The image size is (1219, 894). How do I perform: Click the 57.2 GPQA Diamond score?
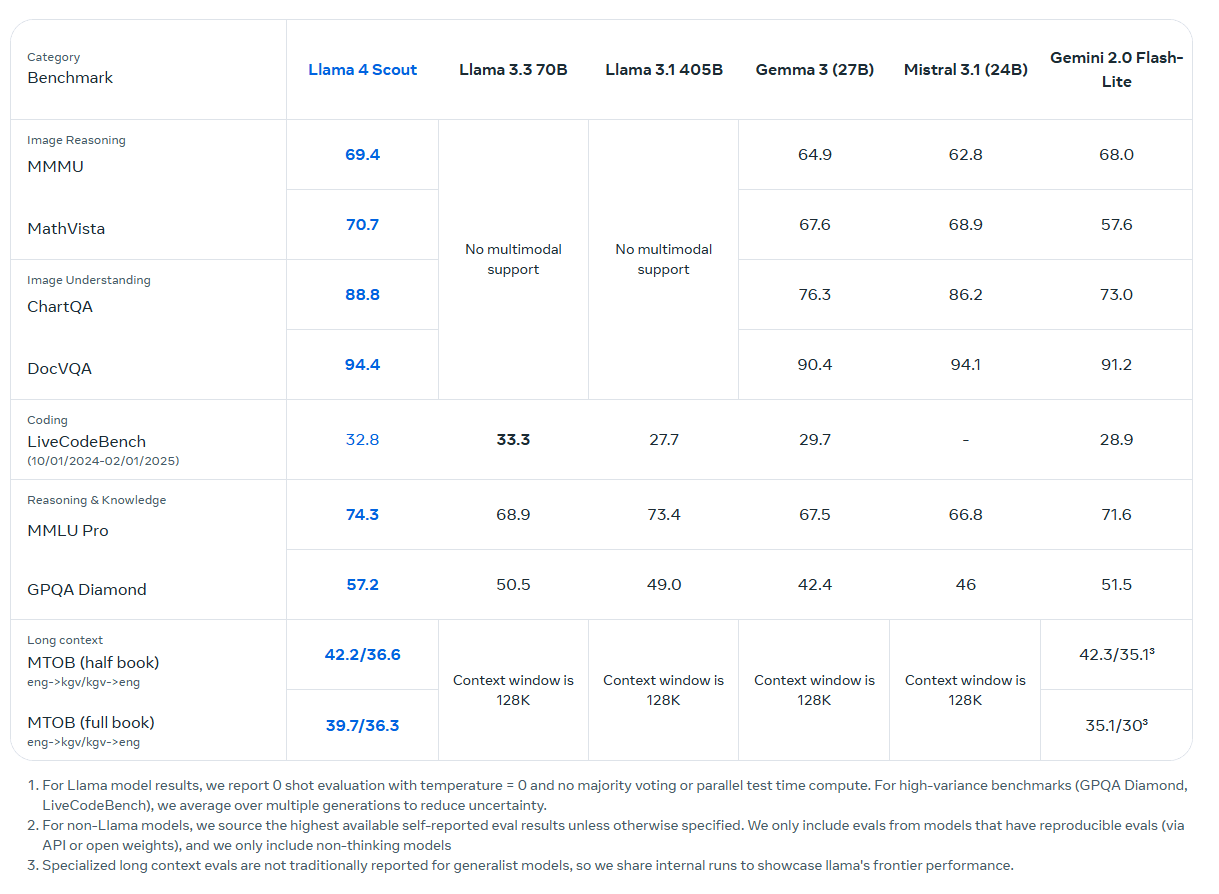point(362,585)
